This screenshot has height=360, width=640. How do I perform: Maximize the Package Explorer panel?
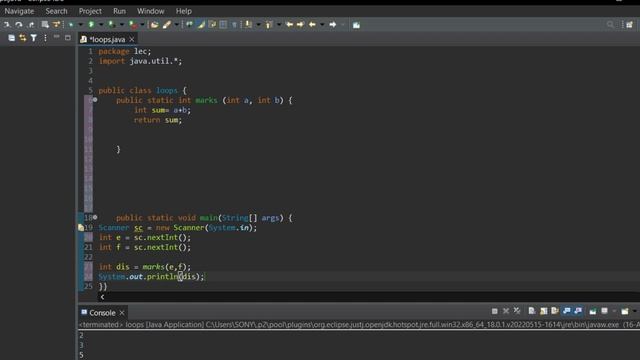tap(68, 38)
